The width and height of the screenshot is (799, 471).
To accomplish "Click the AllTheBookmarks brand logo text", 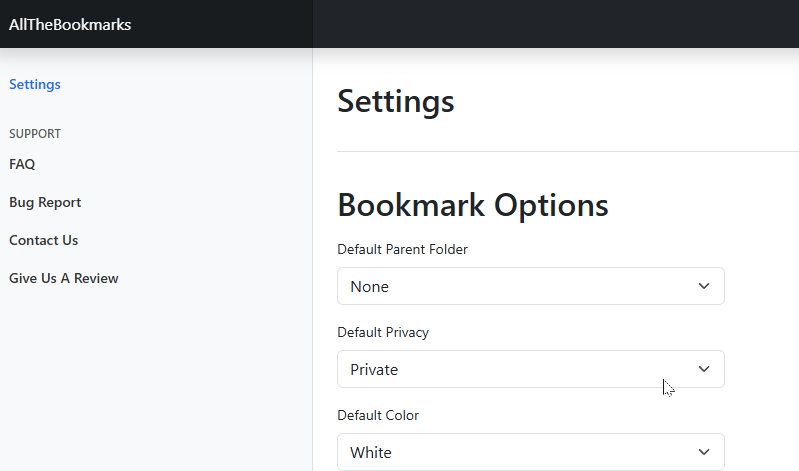I will 70,24.
